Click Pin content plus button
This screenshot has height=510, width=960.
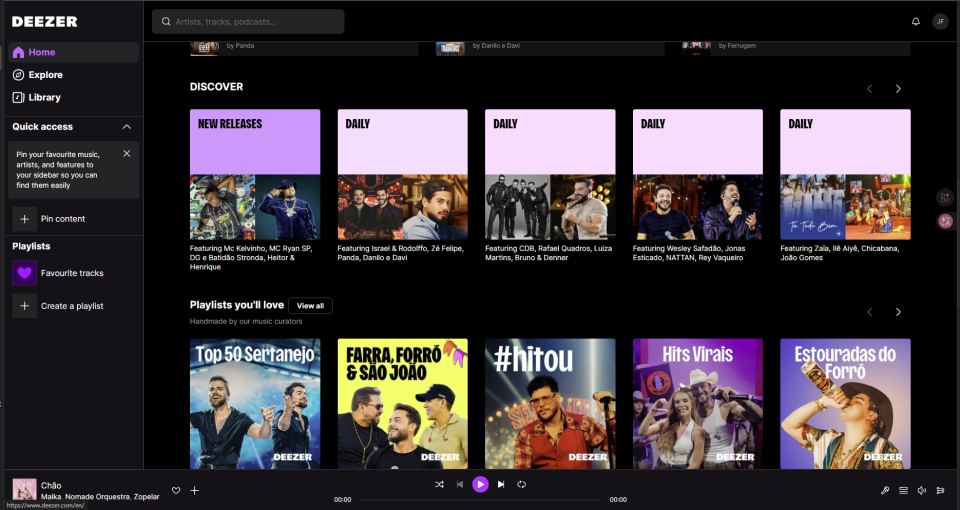24,219
